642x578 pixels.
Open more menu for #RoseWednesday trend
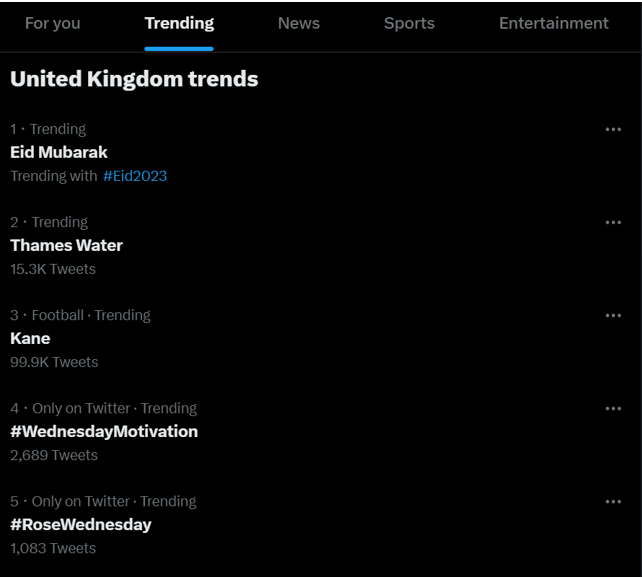tap(613, 501)
